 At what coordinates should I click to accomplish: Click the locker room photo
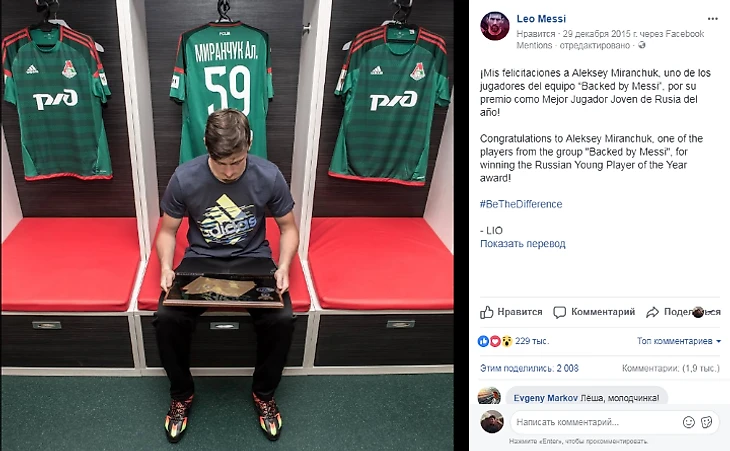coord(227,225)
